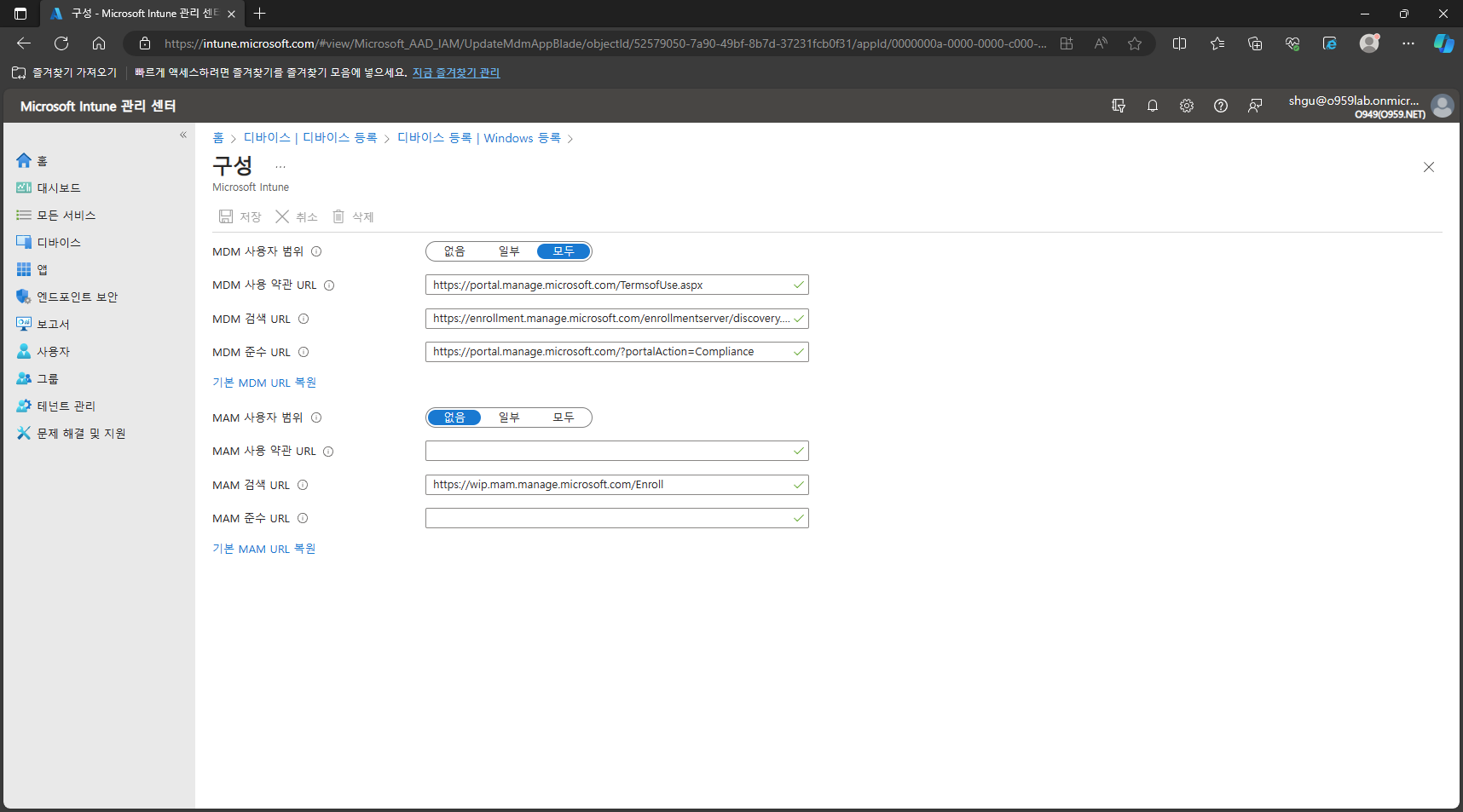Open new browser tab

click(260, 14)
